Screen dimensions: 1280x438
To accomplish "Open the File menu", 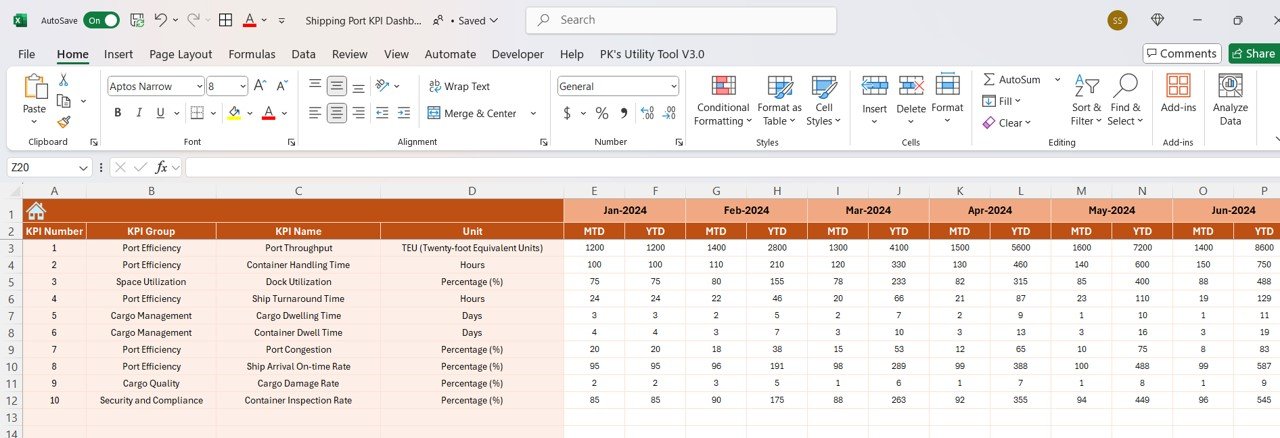I will coord(27,54).
